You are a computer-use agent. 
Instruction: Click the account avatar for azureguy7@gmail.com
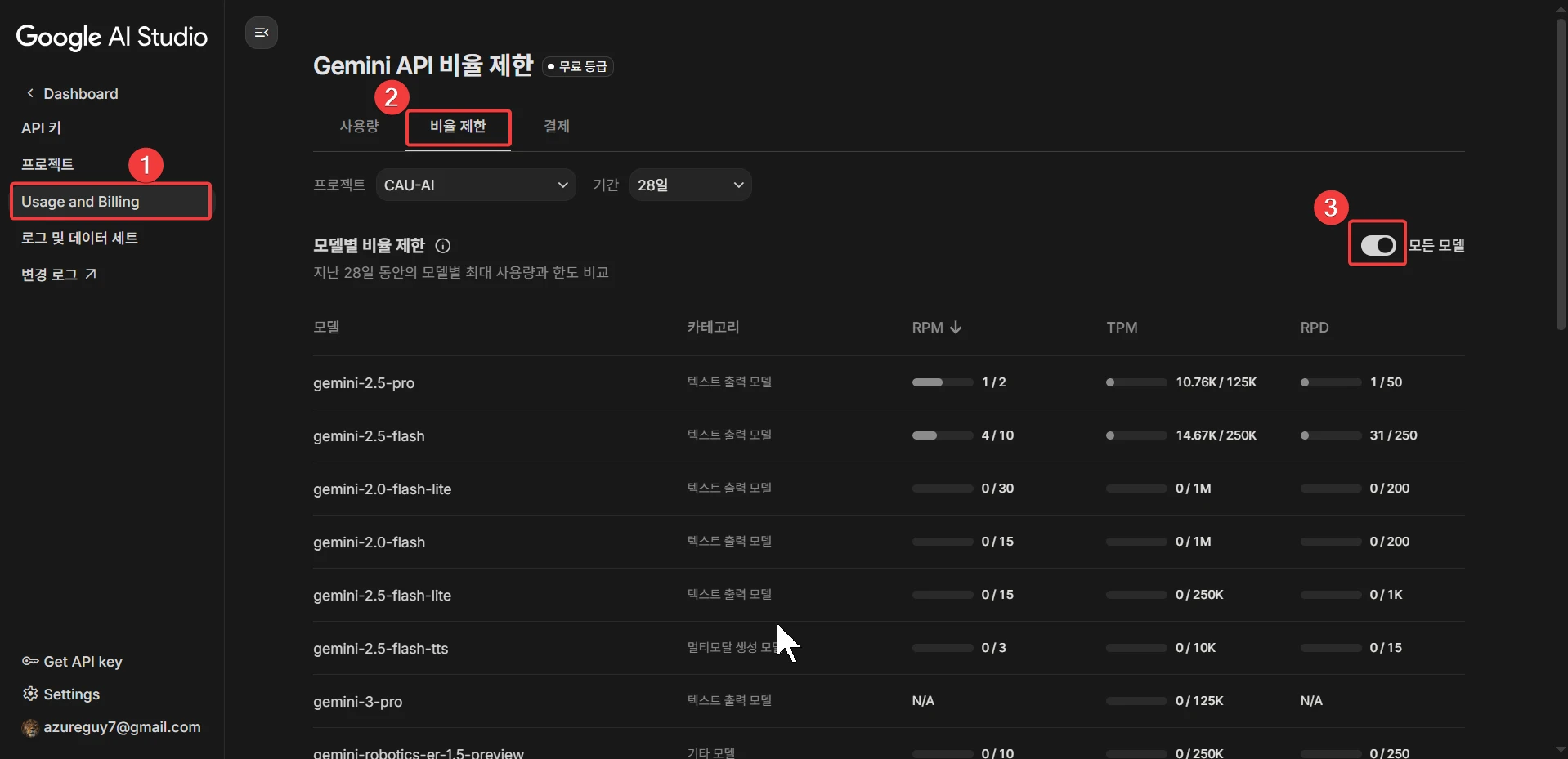[30, 727]
